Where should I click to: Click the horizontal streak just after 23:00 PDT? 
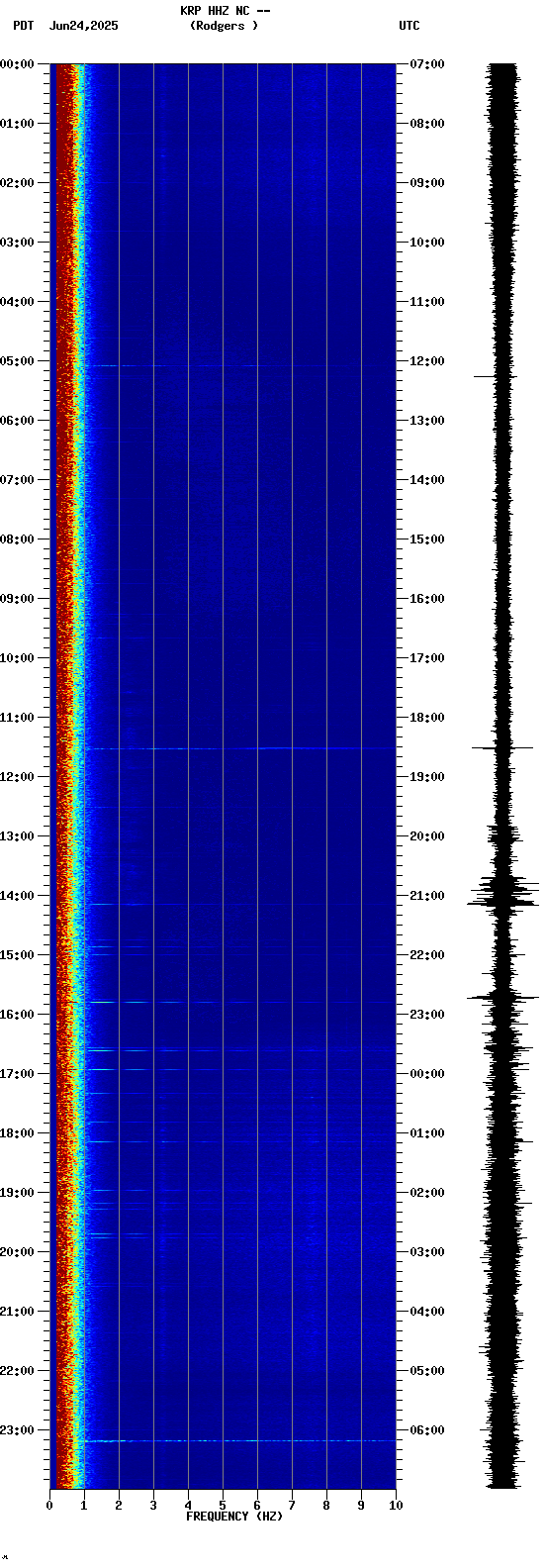click(237, 1440)
